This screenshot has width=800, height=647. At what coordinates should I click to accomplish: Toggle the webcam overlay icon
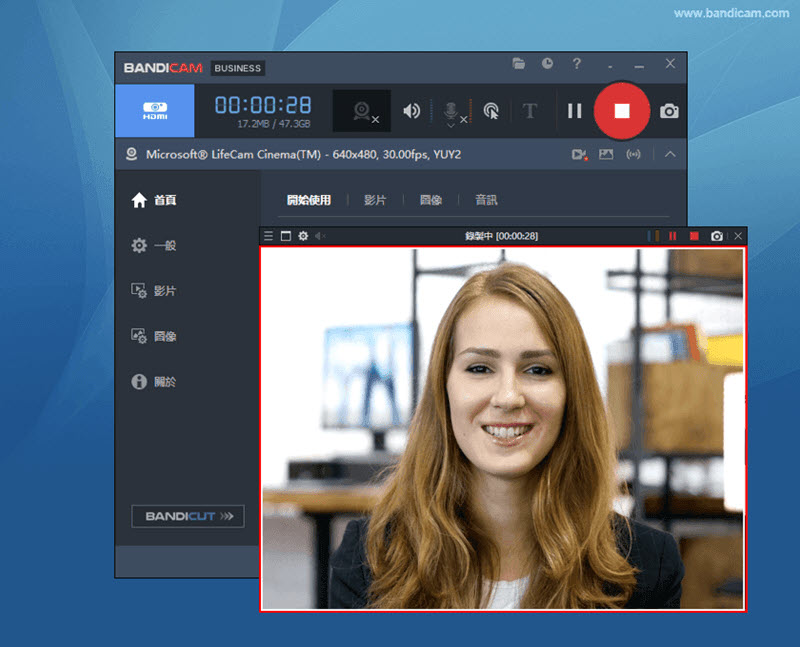coord(362,111)
